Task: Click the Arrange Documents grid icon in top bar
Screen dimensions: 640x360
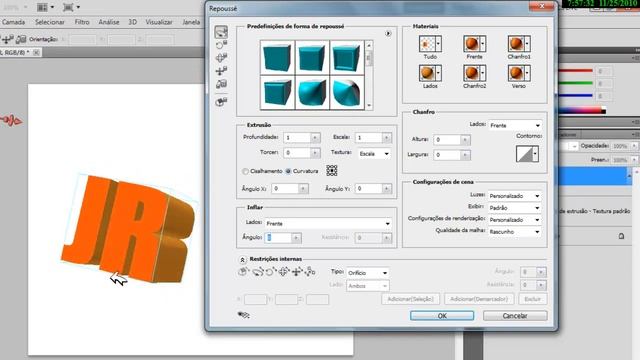Action: point(42,7)
